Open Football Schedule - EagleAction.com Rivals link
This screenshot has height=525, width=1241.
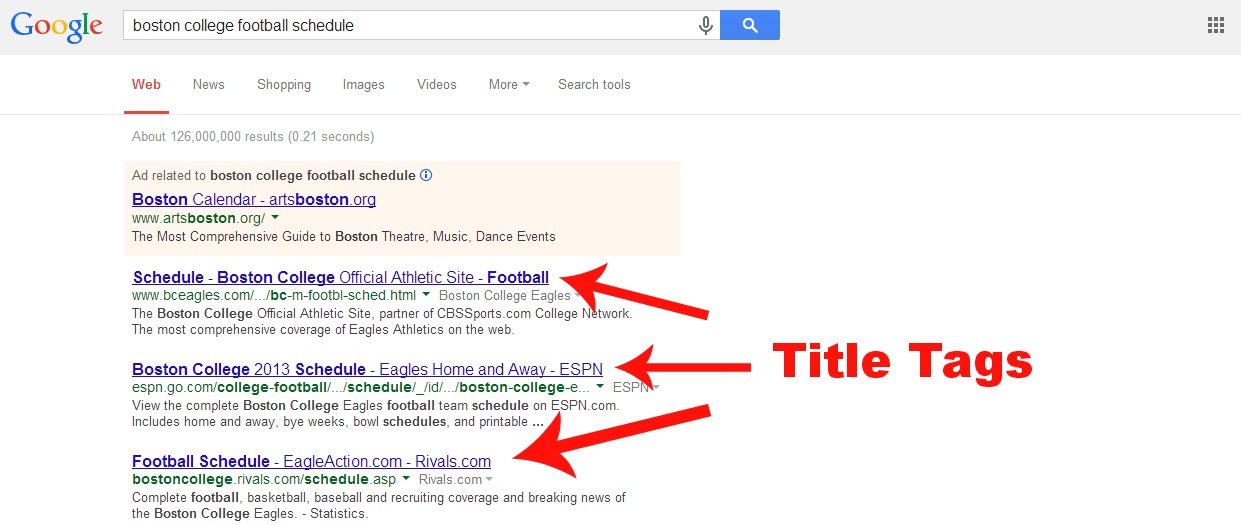coord(311,461)
